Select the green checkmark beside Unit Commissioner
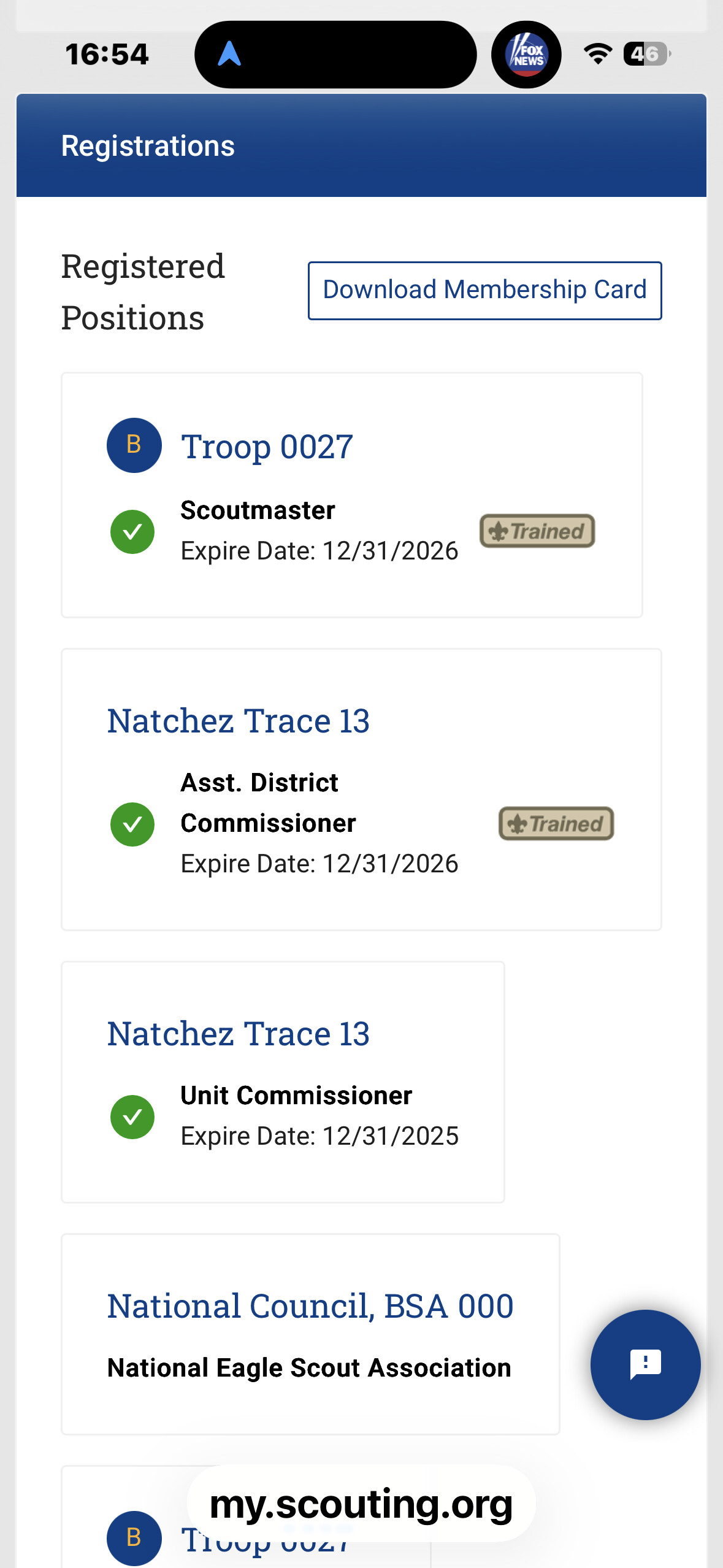 click(132, 1116)
